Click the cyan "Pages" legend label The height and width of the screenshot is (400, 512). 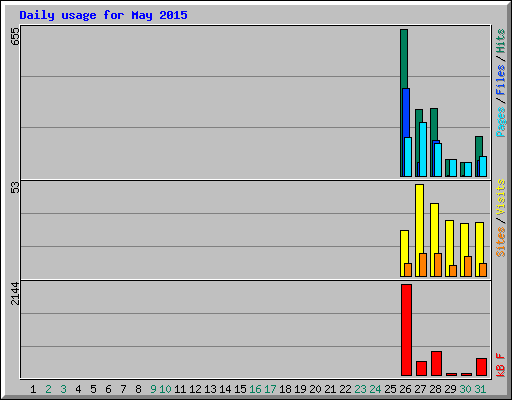(501, 122)
